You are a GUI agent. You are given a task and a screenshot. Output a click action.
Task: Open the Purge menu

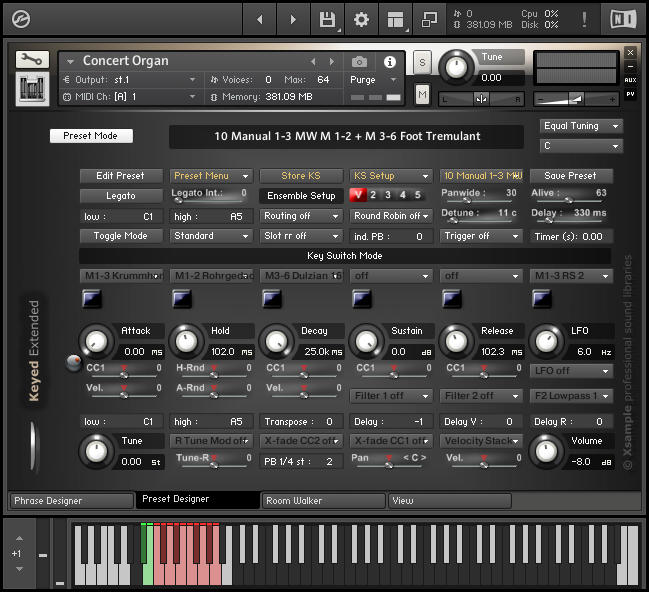[373, 79]
